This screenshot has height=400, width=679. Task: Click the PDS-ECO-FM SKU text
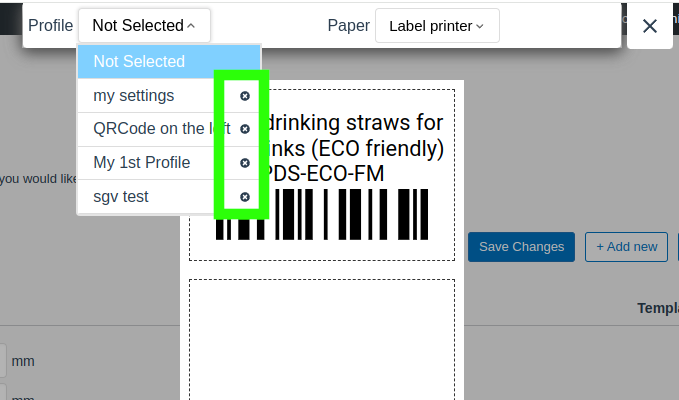[x=322, y=174]
